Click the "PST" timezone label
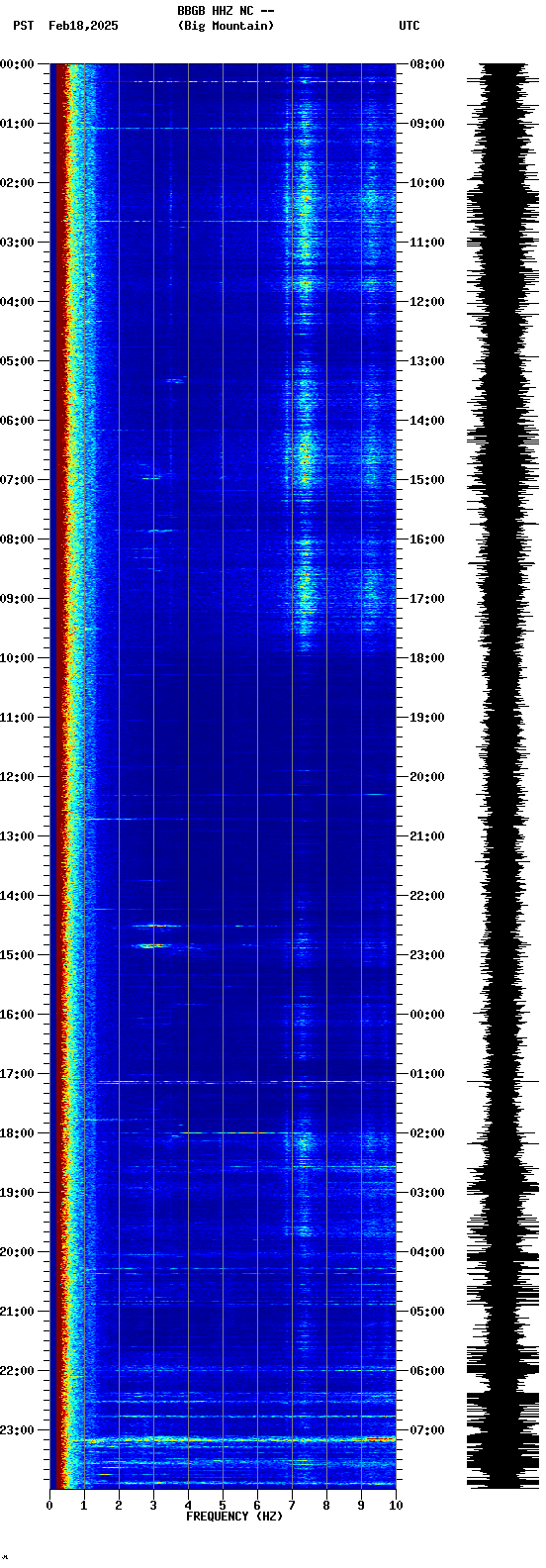546x1568 pixels. (24, 26)
